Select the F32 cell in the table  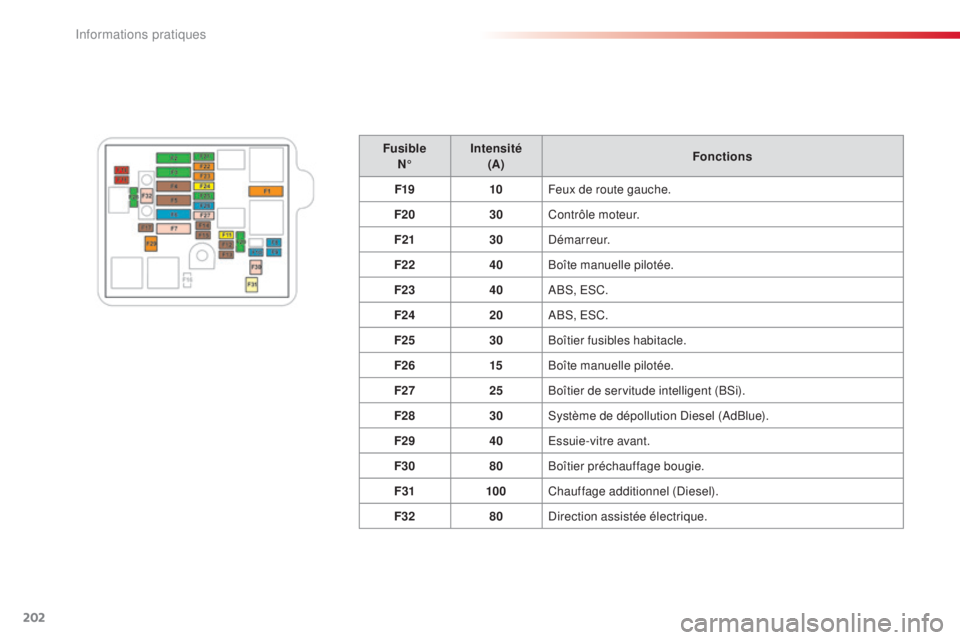[x=405, y=516]
